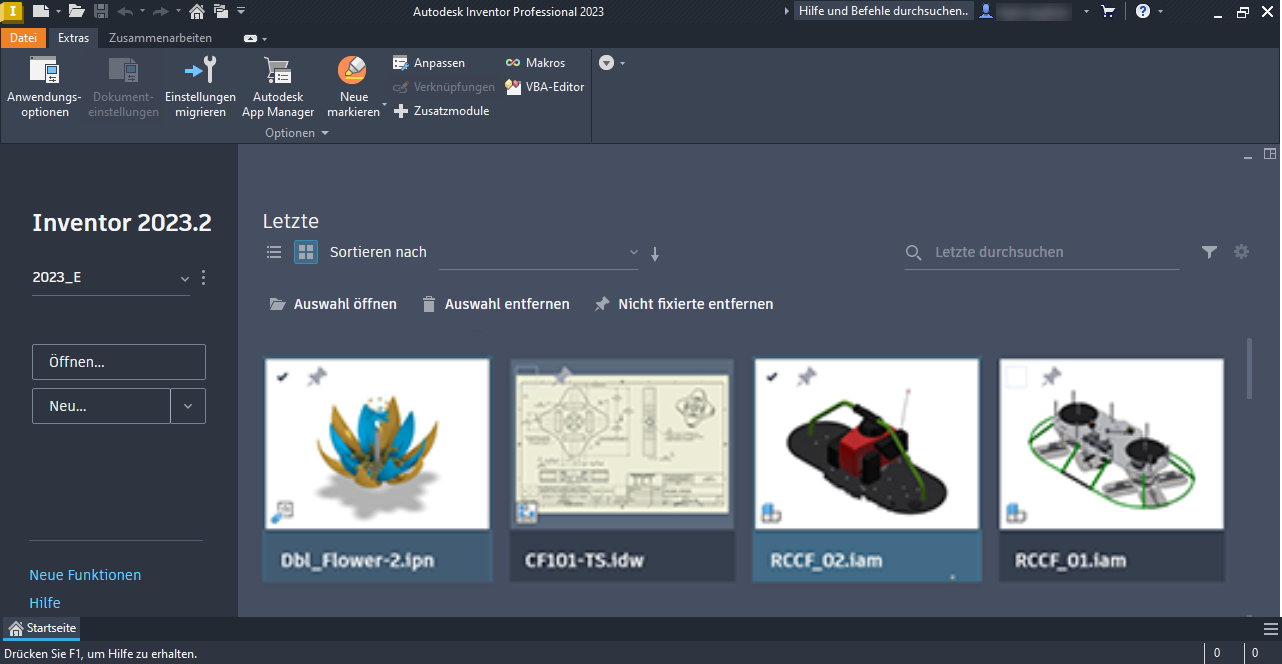The width and height of the screenshot is (1282, 664).
Task: Open the Zusatzmodule manager
Action: 441,110
